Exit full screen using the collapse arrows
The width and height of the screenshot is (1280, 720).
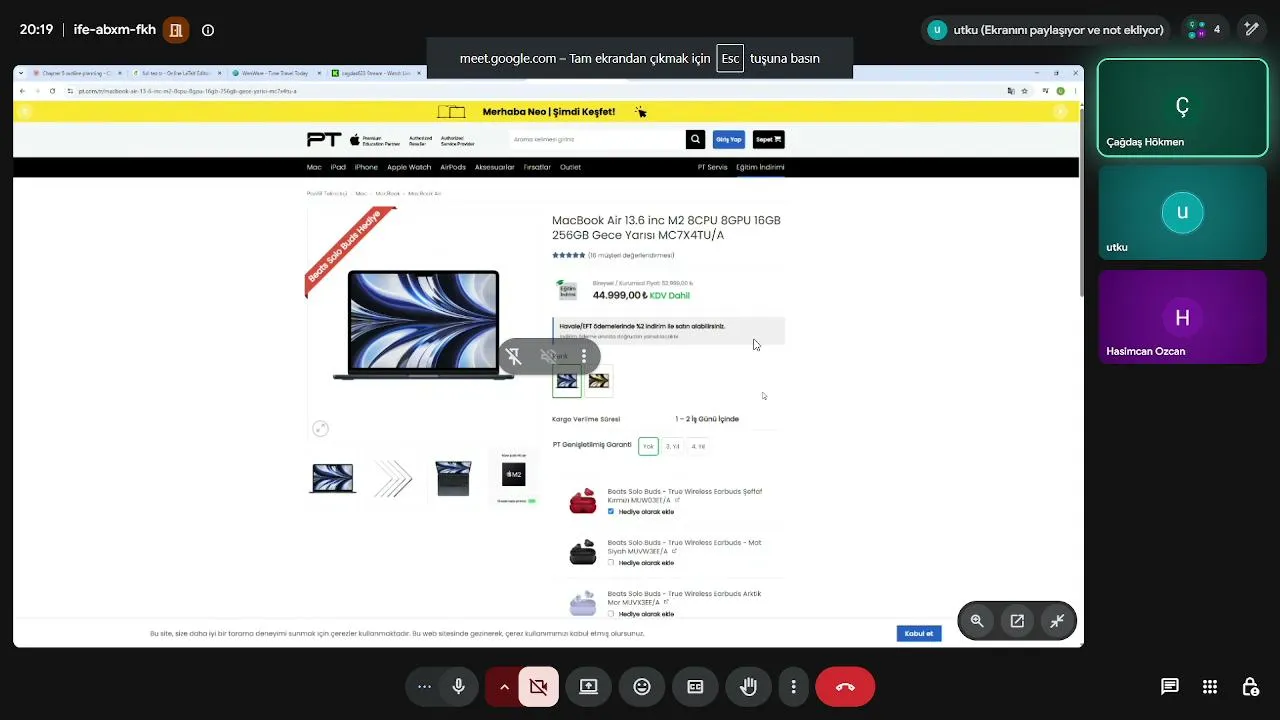1057,621
